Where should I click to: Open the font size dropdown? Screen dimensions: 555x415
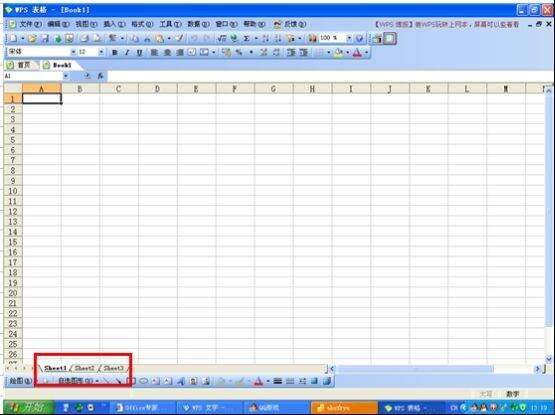(x=101, y=52)
